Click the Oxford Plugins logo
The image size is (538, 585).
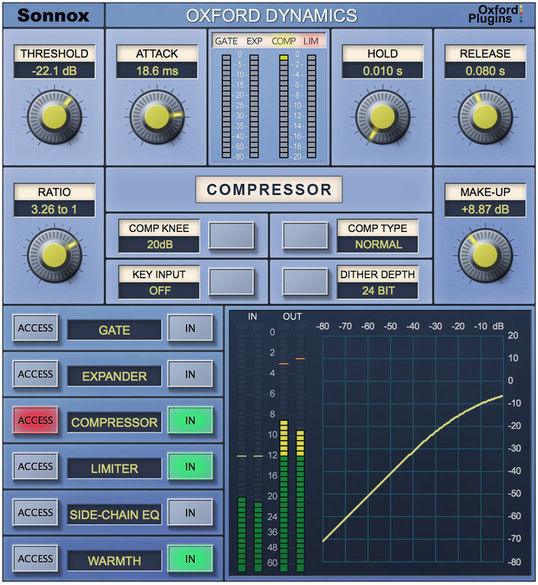coord(495,14)
